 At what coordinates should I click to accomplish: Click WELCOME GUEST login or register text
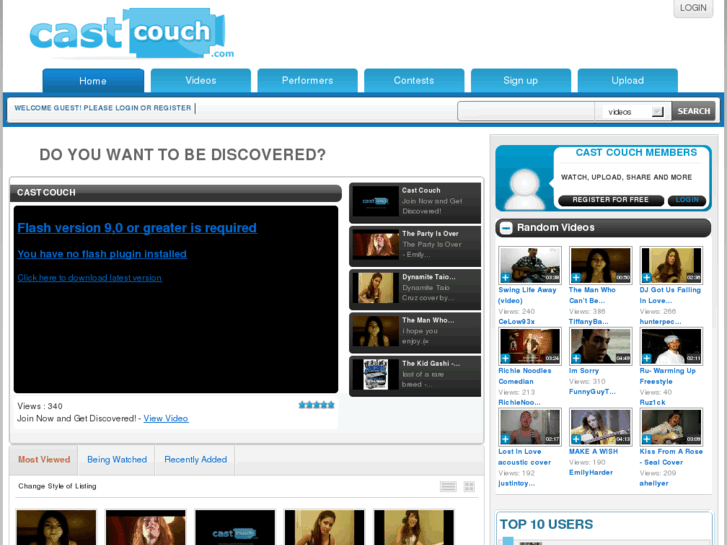103,108
